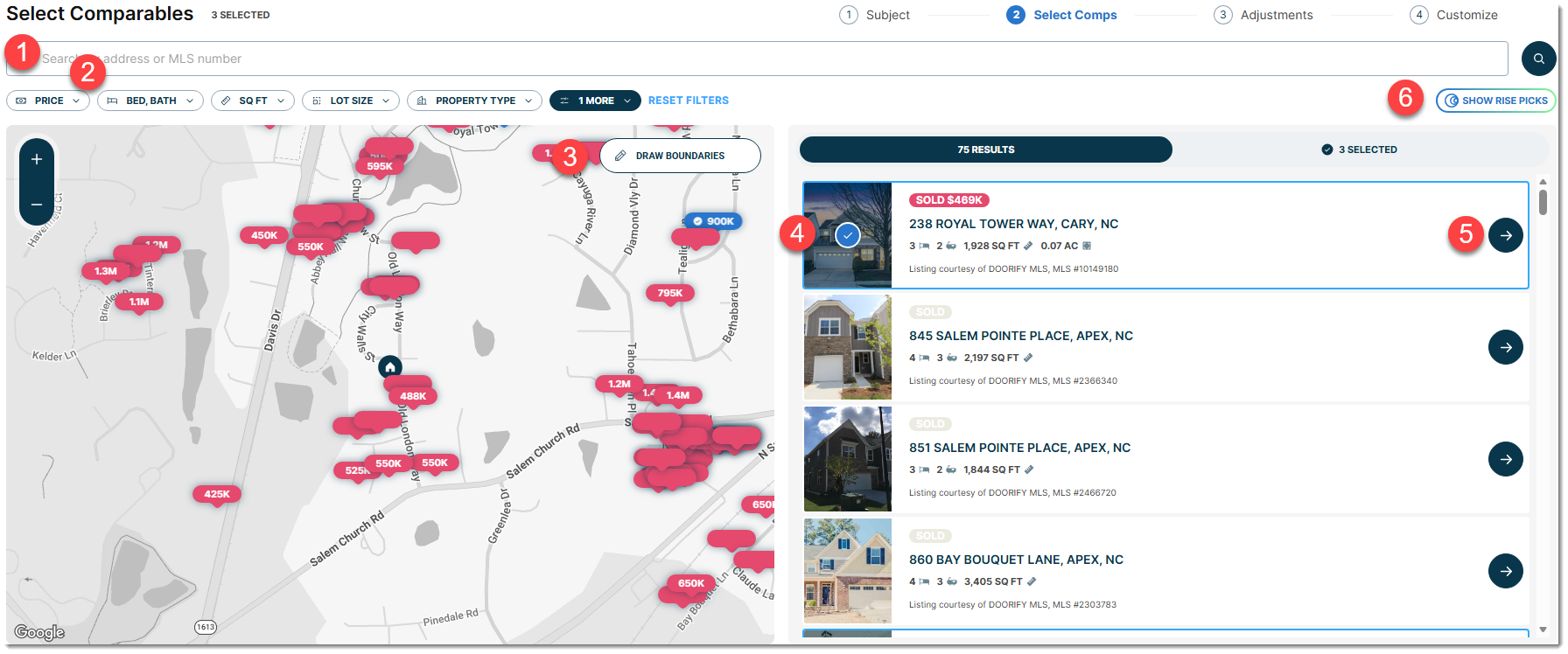
Task: Select the 845 Salem Pointe Place photo
Action: (x=847, y=347)
